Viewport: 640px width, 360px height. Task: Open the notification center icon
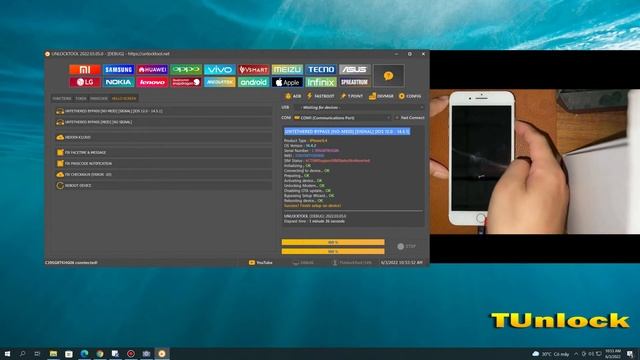coord(630,354)
